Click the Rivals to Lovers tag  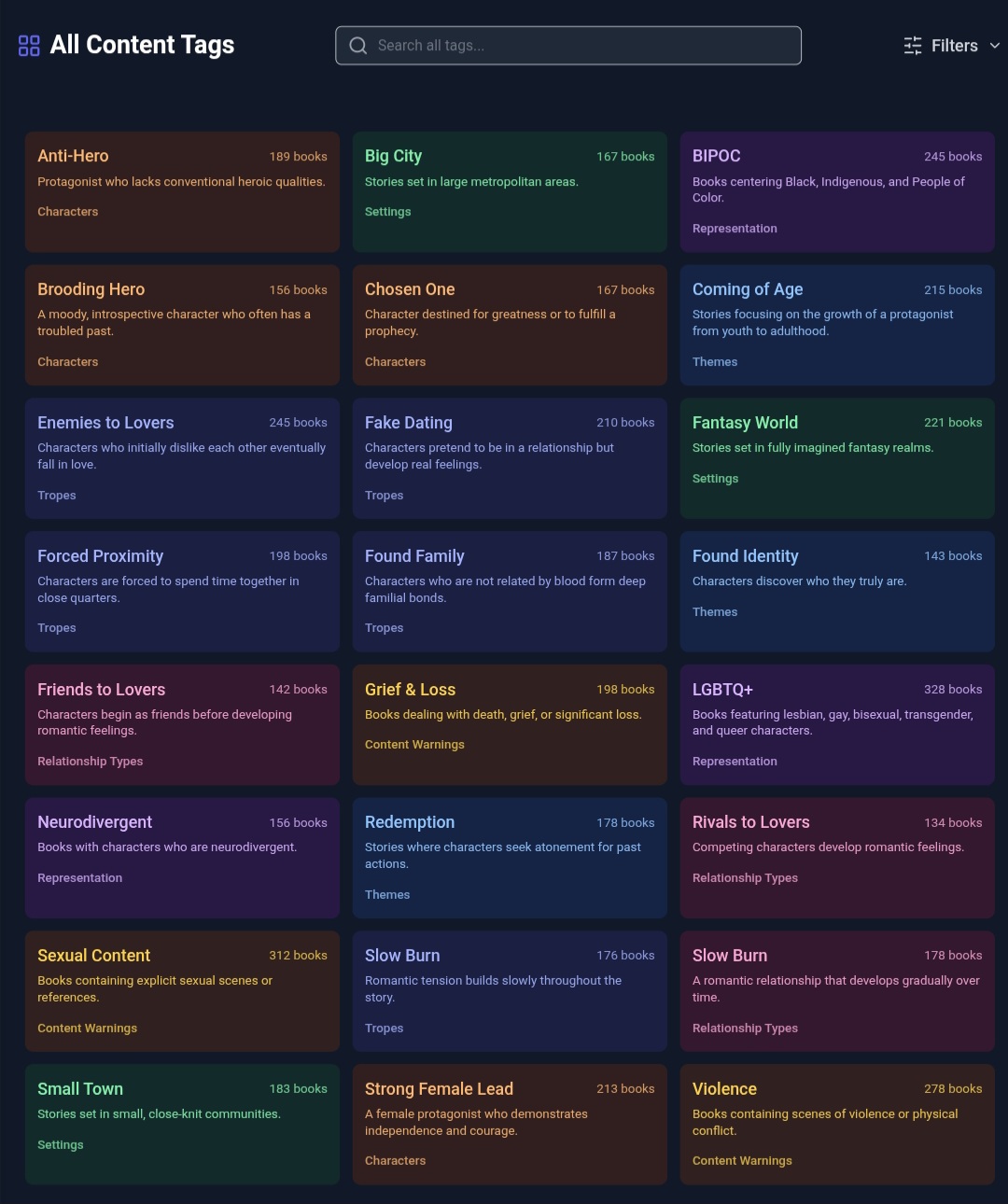coord(837,858)
